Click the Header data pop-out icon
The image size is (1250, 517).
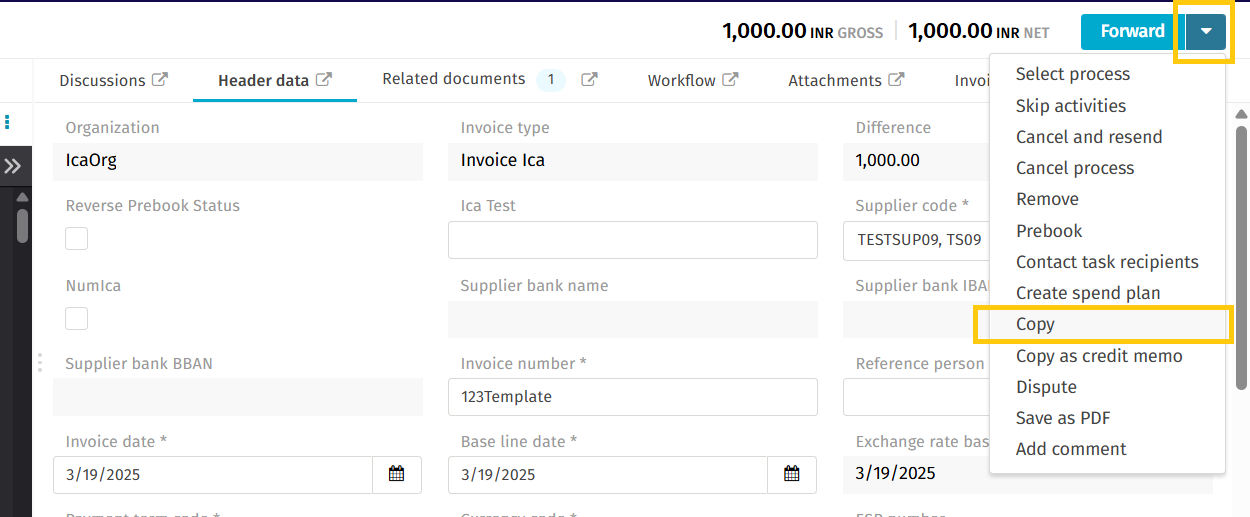point(323,80)
